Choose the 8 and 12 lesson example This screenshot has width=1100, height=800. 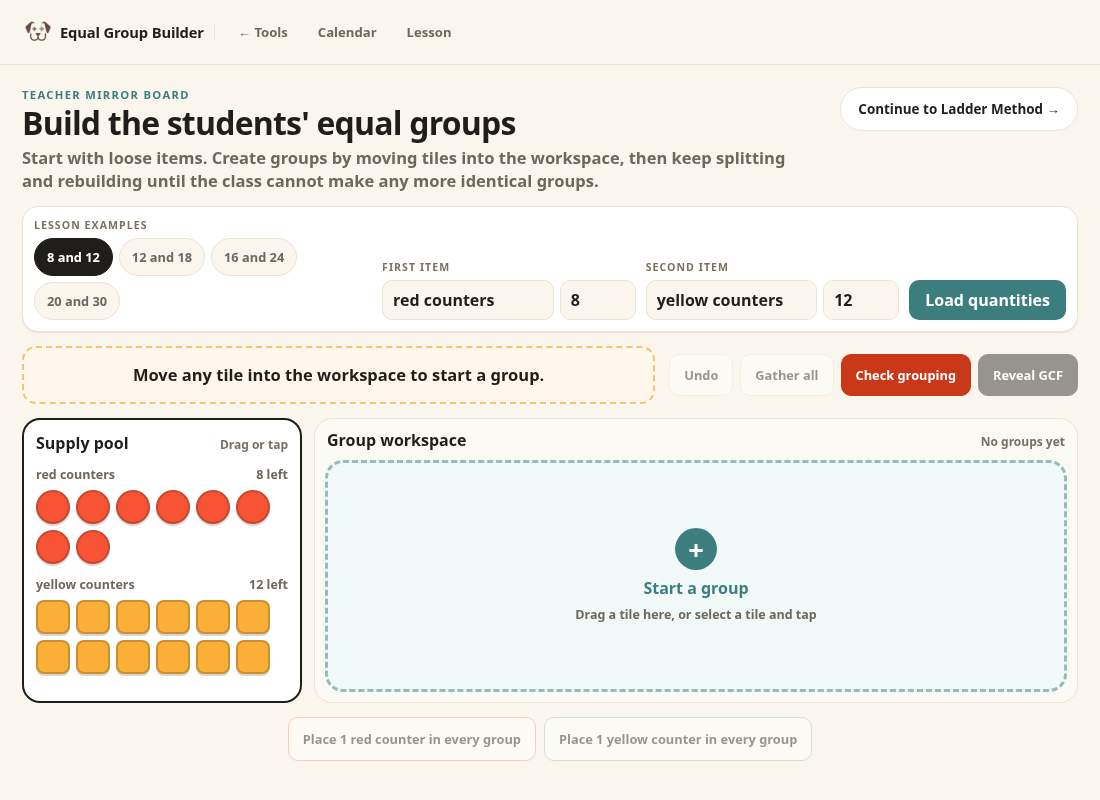[73, 258]
